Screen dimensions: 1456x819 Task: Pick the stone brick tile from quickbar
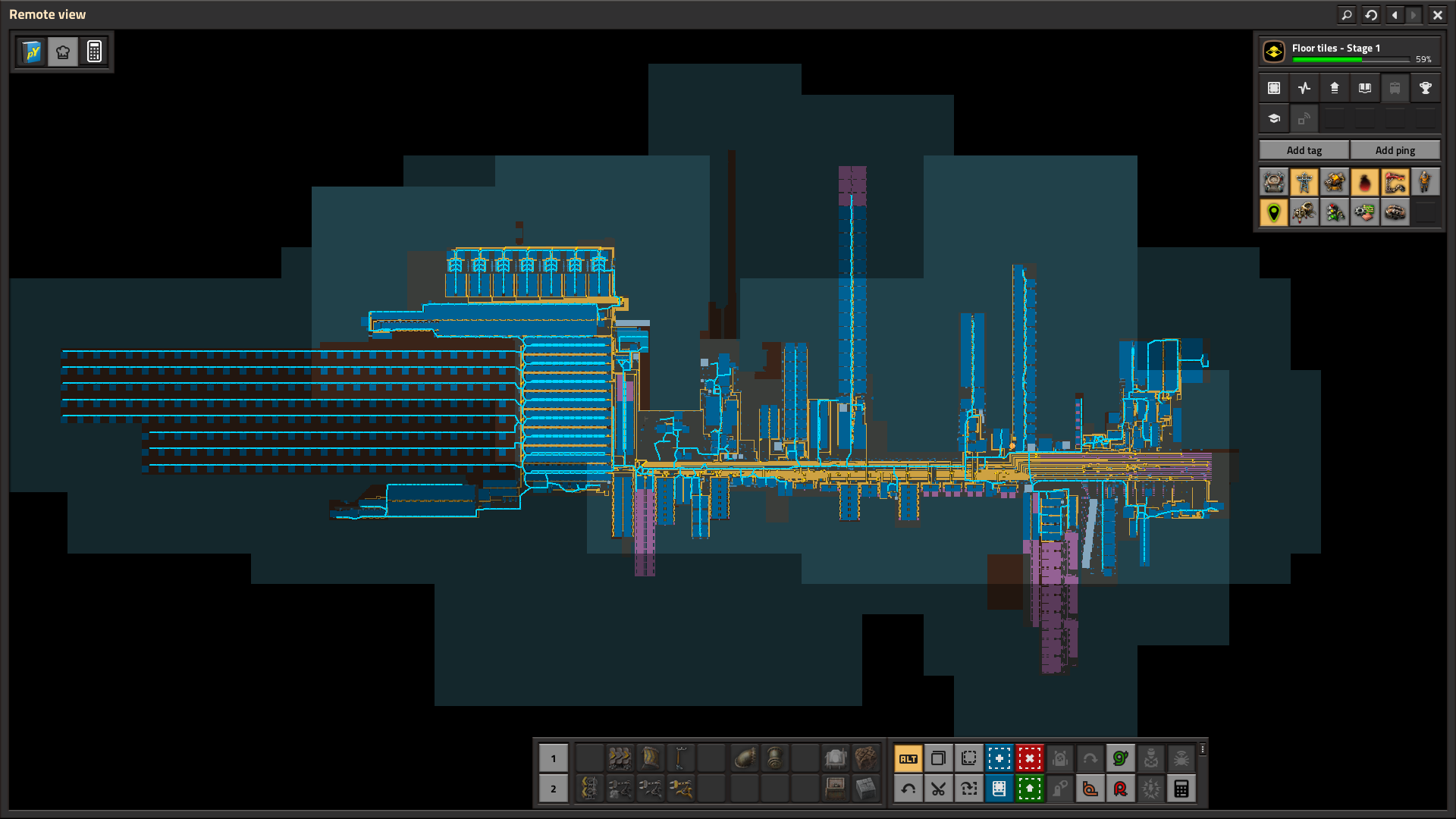(x=866, y=789)
